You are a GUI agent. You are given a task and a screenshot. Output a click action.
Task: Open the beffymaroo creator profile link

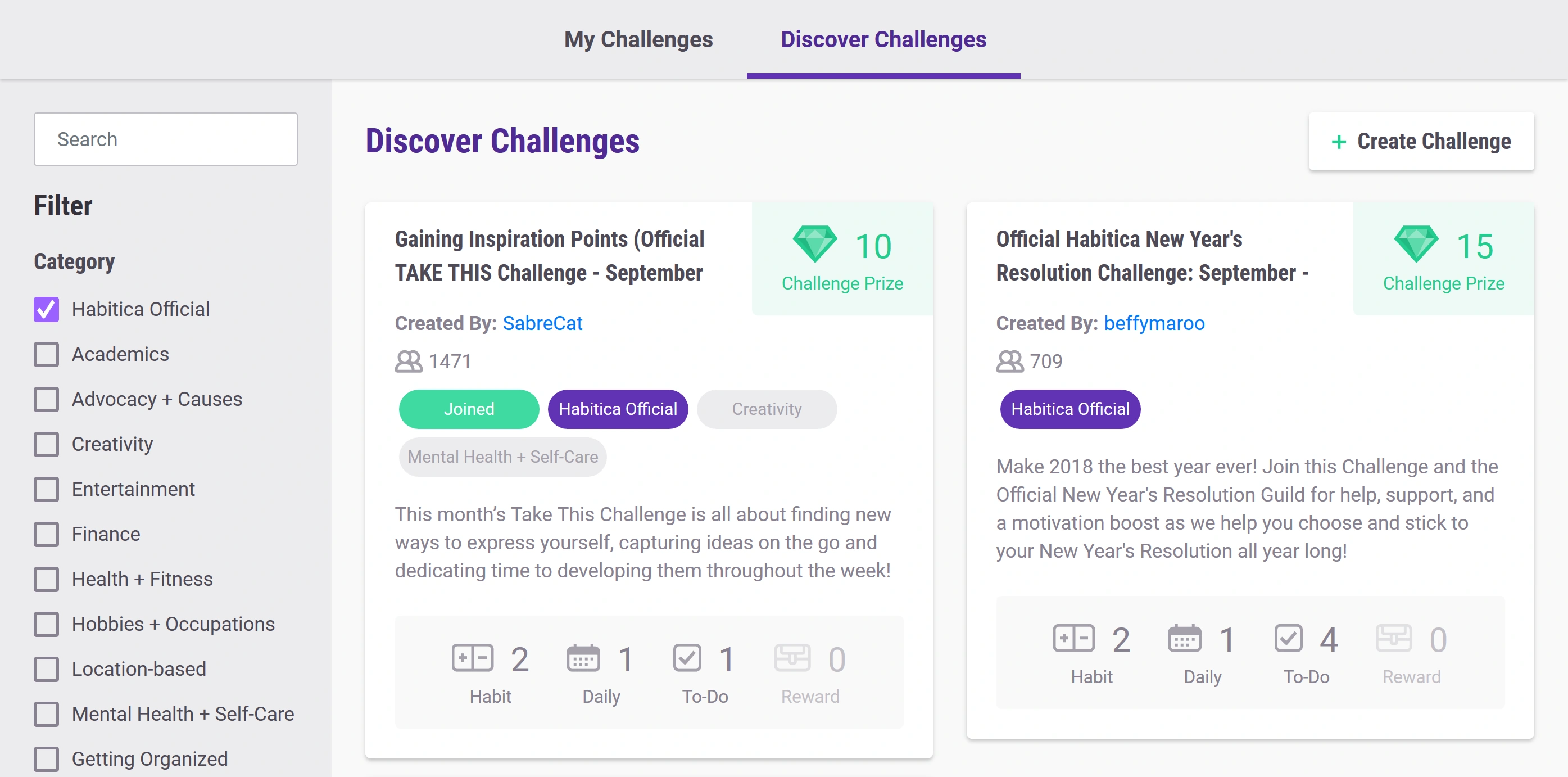tap(1153, 323)
